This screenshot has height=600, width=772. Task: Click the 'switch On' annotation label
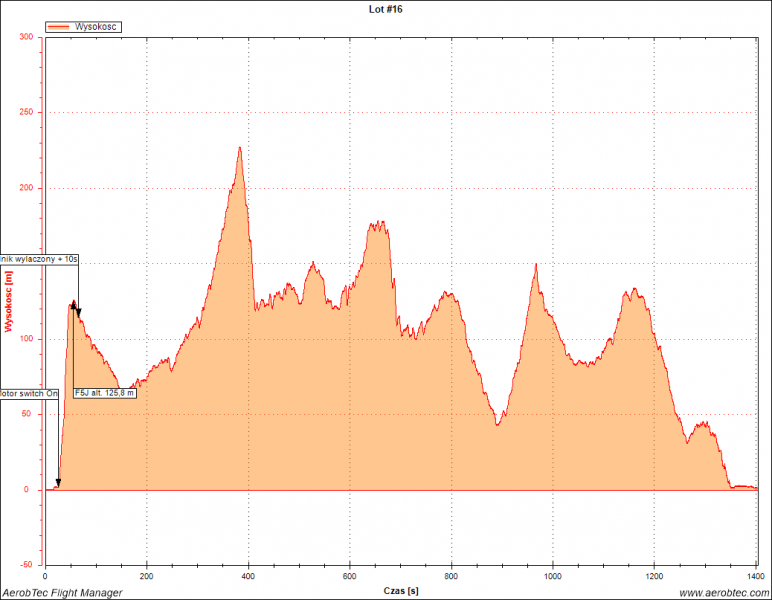(30, 393)
